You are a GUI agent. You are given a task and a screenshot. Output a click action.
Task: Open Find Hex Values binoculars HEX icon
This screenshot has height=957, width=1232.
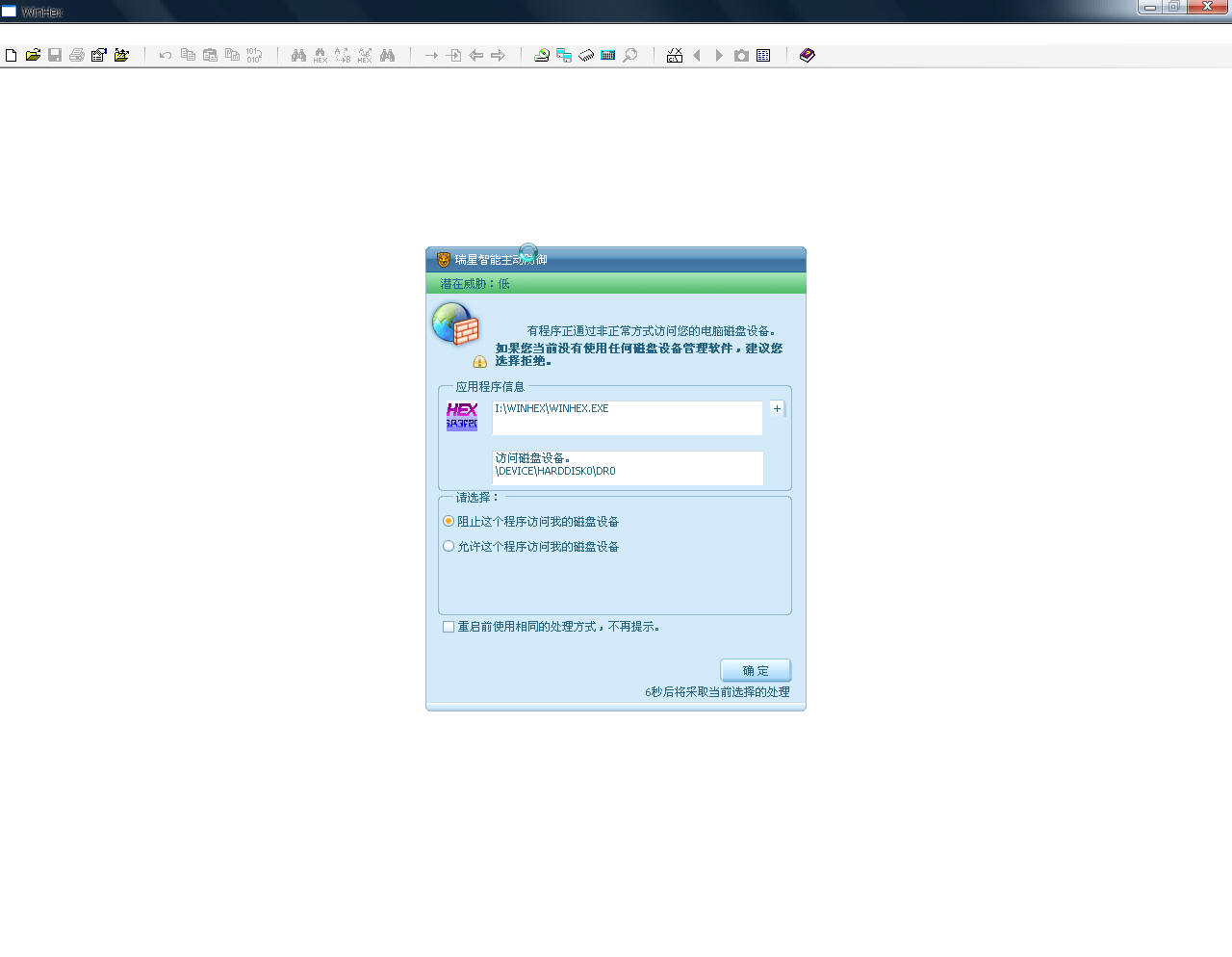321,56
